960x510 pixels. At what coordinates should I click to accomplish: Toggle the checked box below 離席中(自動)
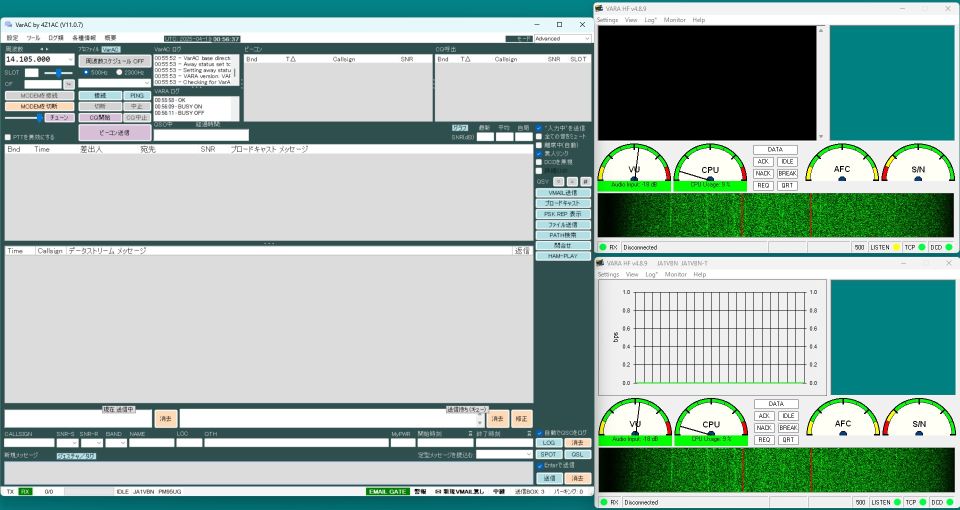pyautogui.click(x=539, y=154)
